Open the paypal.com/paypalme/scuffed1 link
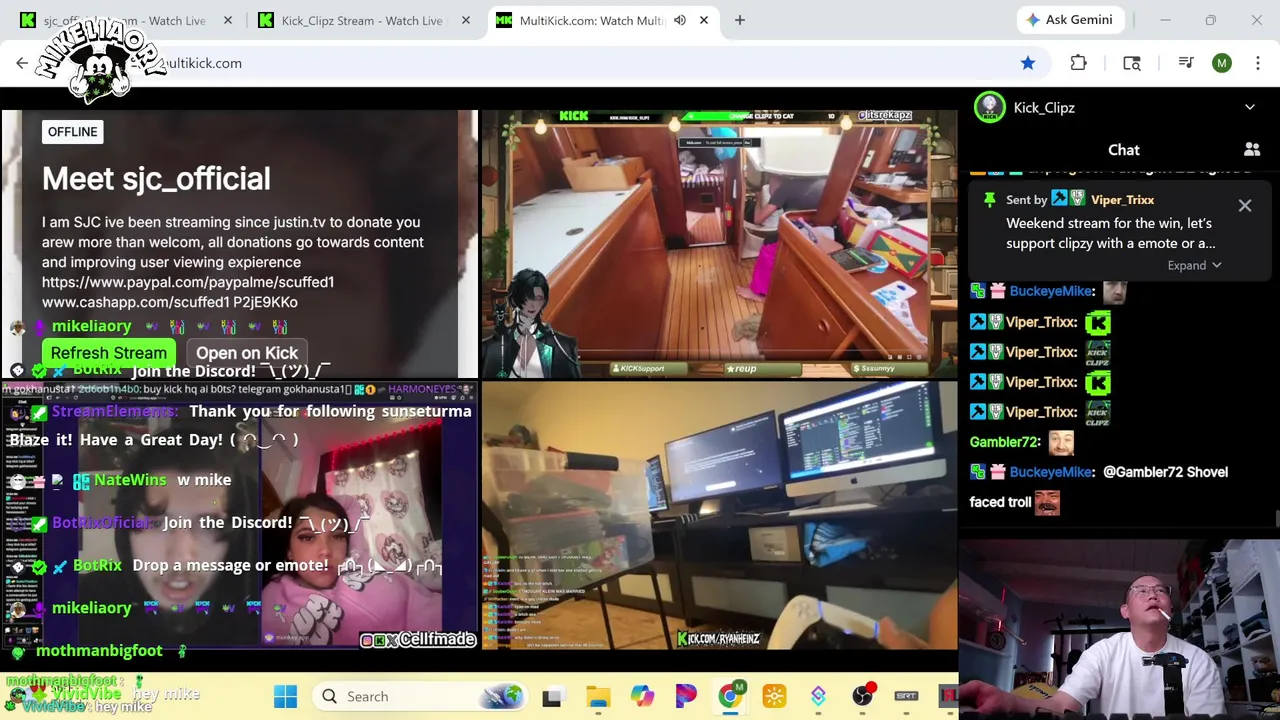This screenshot has height=720, width=1280. pos(188,282)
